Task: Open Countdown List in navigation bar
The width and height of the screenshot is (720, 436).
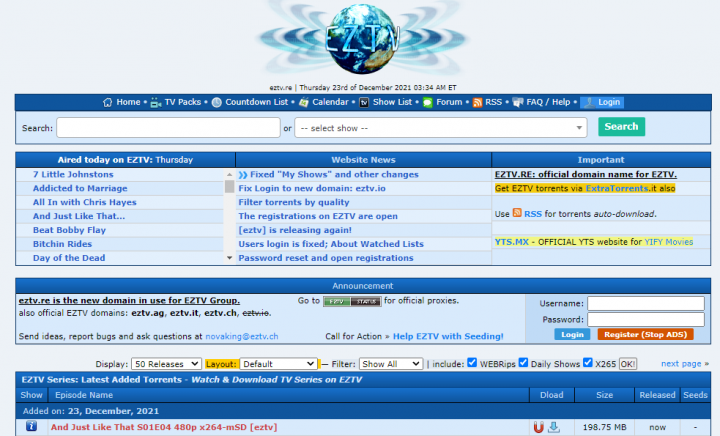Action: click(x=250, y=102)
